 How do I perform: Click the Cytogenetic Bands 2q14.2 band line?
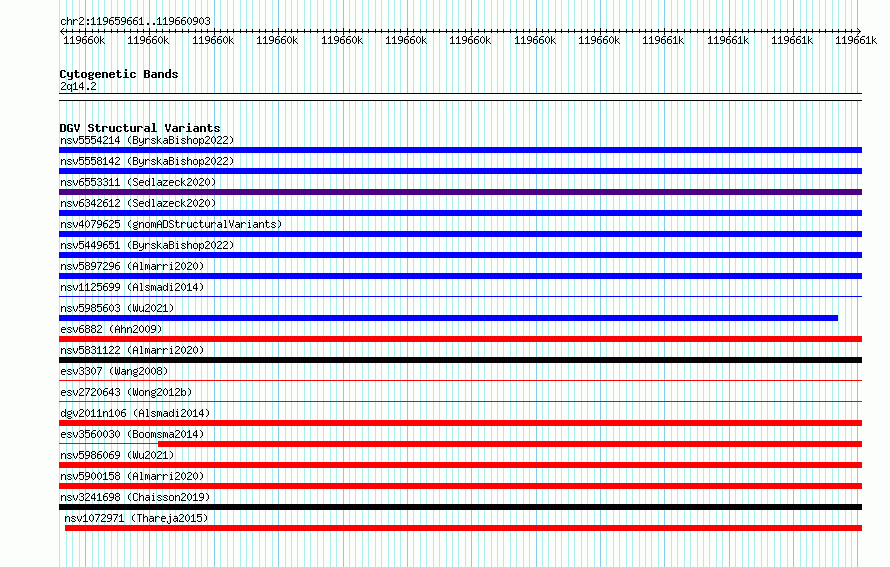click(x=460, y=97)
